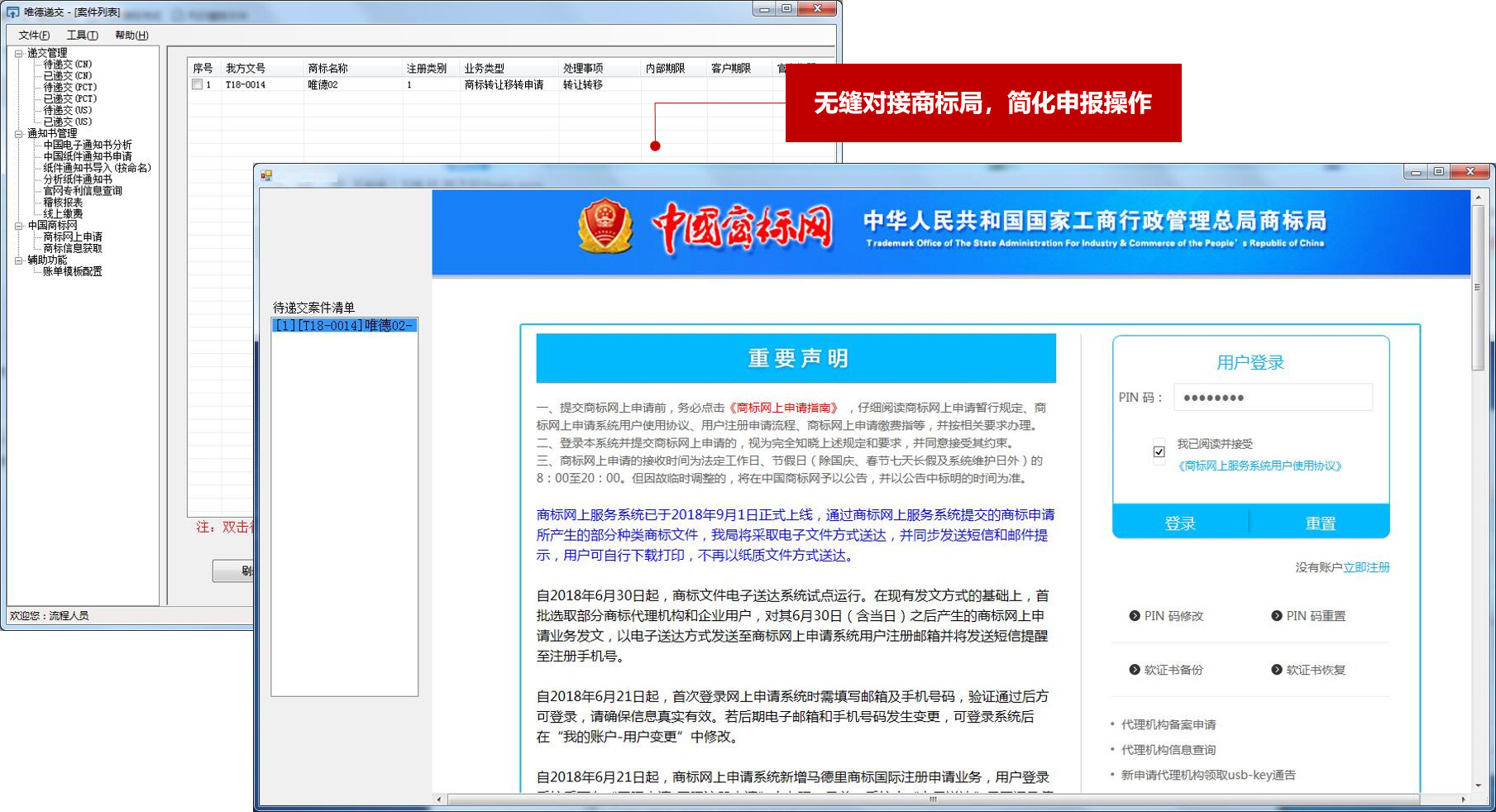Viewport: 1496px width, 812px height.
Task: Click the horizontal scroll-right arrow
Action: [1463, 800]
